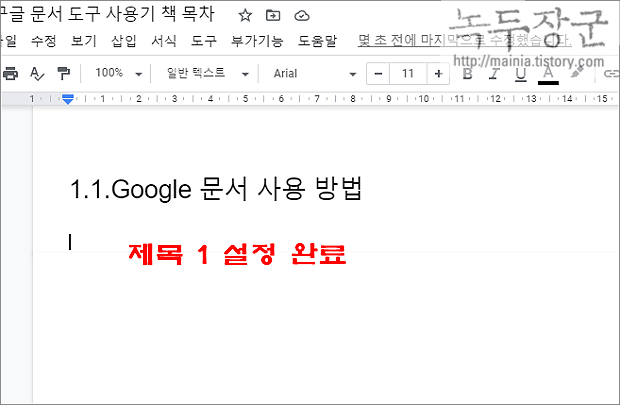Image resolution: width=620 pixels, height=405 pixels.
Task: Run the spelling and grammar check icon
Action: 37,74
